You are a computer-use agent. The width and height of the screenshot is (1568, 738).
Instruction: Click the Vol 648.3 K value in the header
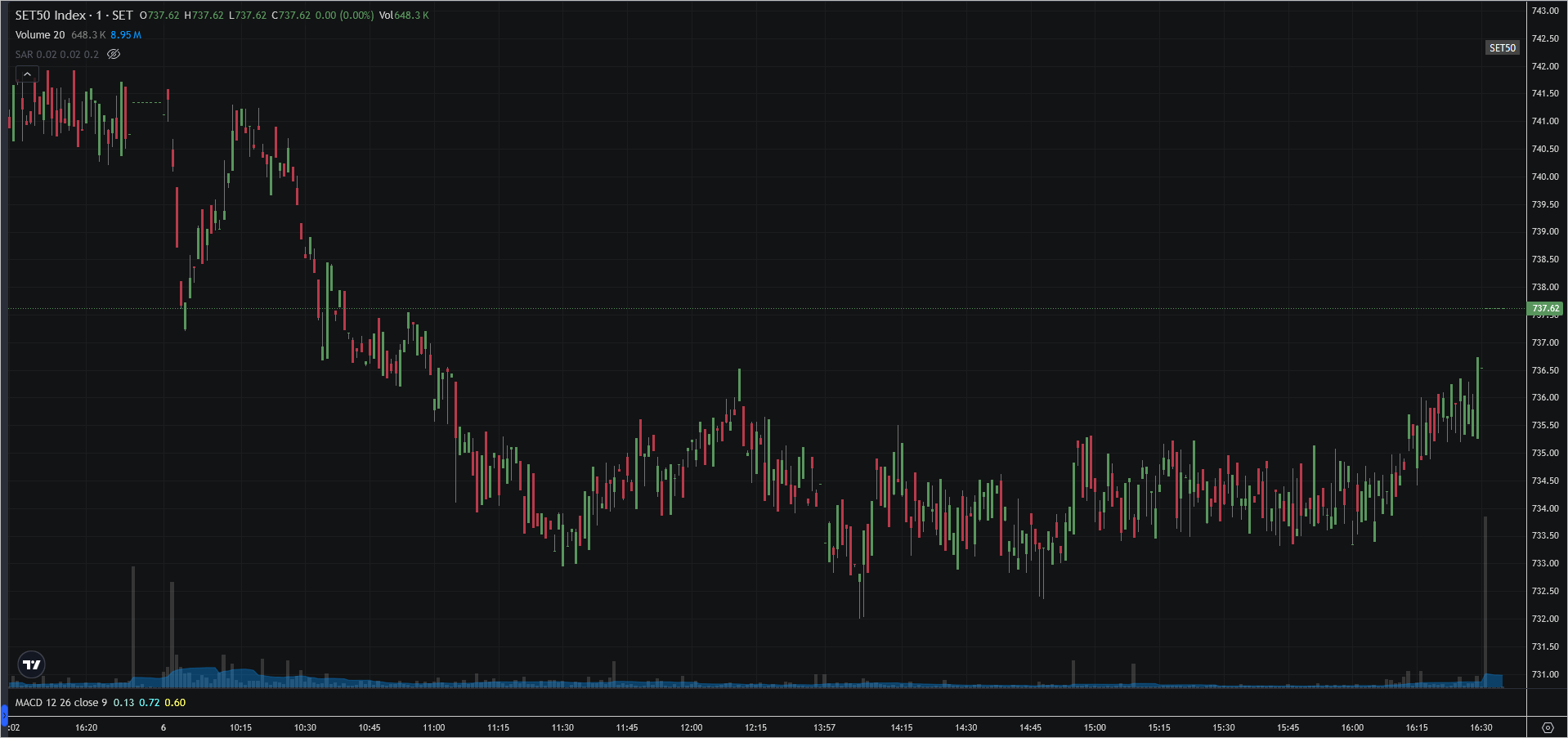click(404, 16)
